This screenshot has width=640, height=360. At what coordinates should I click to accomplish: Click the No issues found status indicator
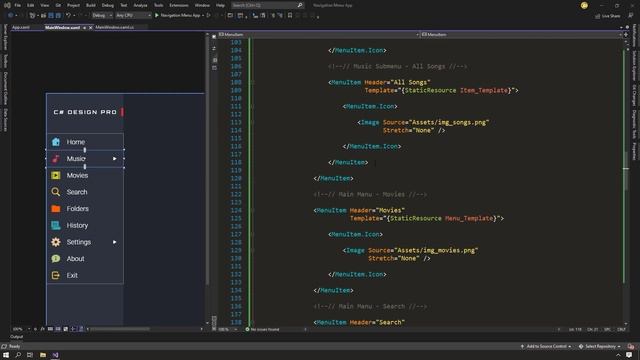click(262, 329)
